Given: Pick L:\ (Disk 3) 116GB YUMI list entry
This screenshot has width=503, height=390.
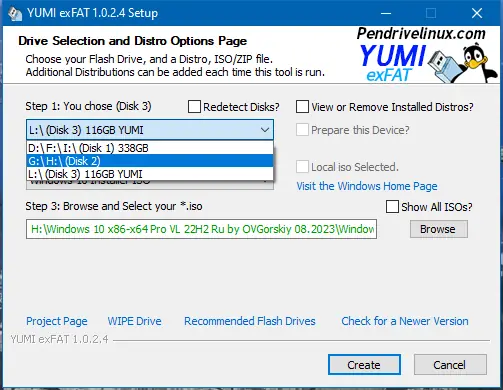Looking at the screenshot, I should coord(150,174).
